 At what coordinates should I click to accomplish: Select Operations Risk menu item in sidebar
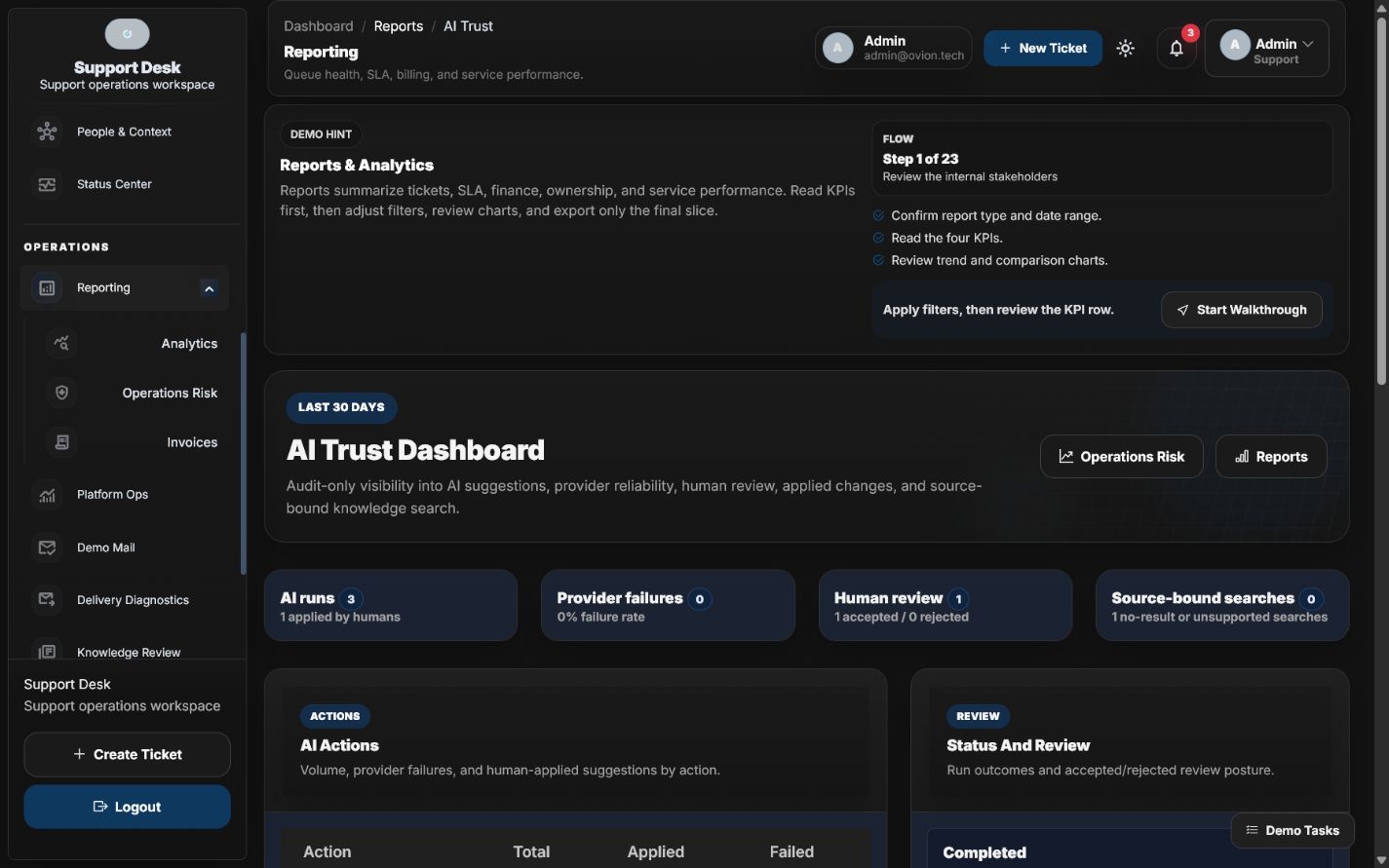pyautogui.click(x=132, y=393)
